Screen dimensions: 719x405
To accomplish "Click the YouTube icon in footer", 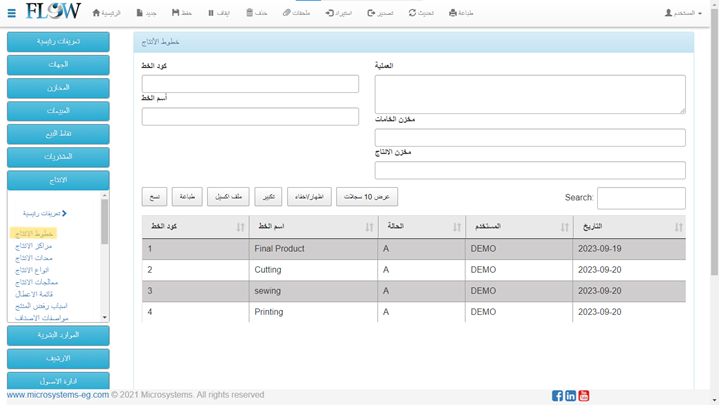I will click(584, 396).
